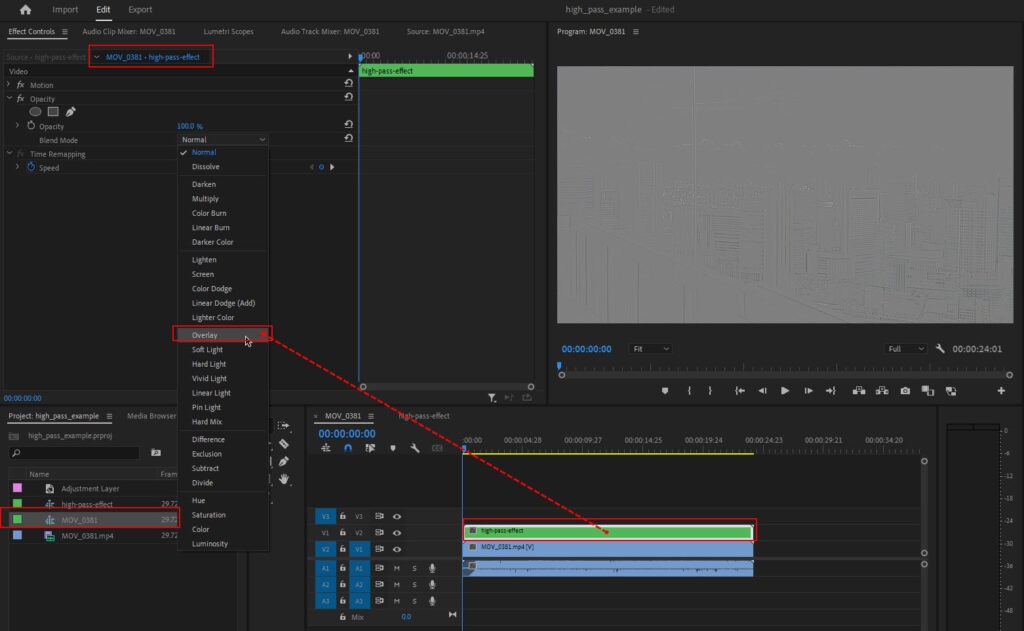Hide track V3 with the eye icon

click(x=397, y=516)
